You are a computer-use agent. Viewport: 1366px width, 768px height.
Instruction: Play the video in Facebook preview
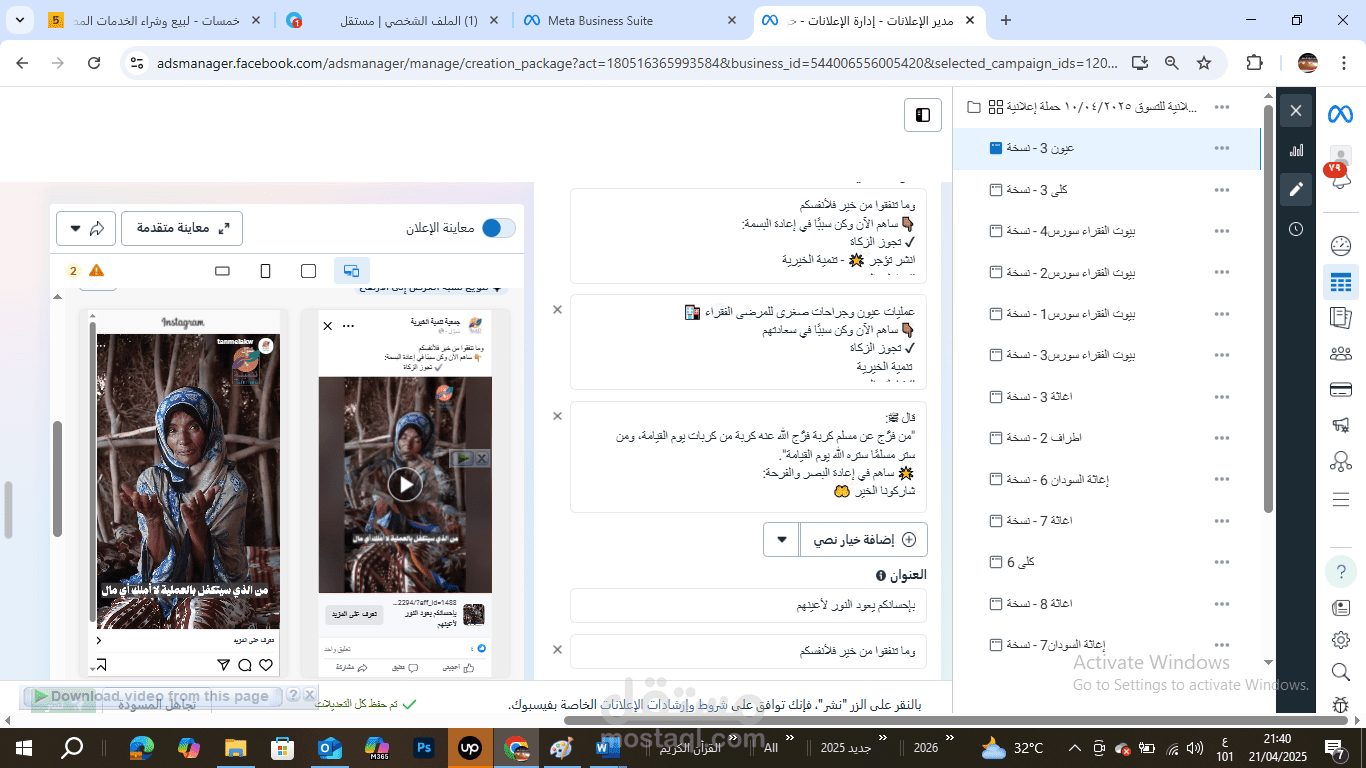pyautogui.click(x=404, y=485)
